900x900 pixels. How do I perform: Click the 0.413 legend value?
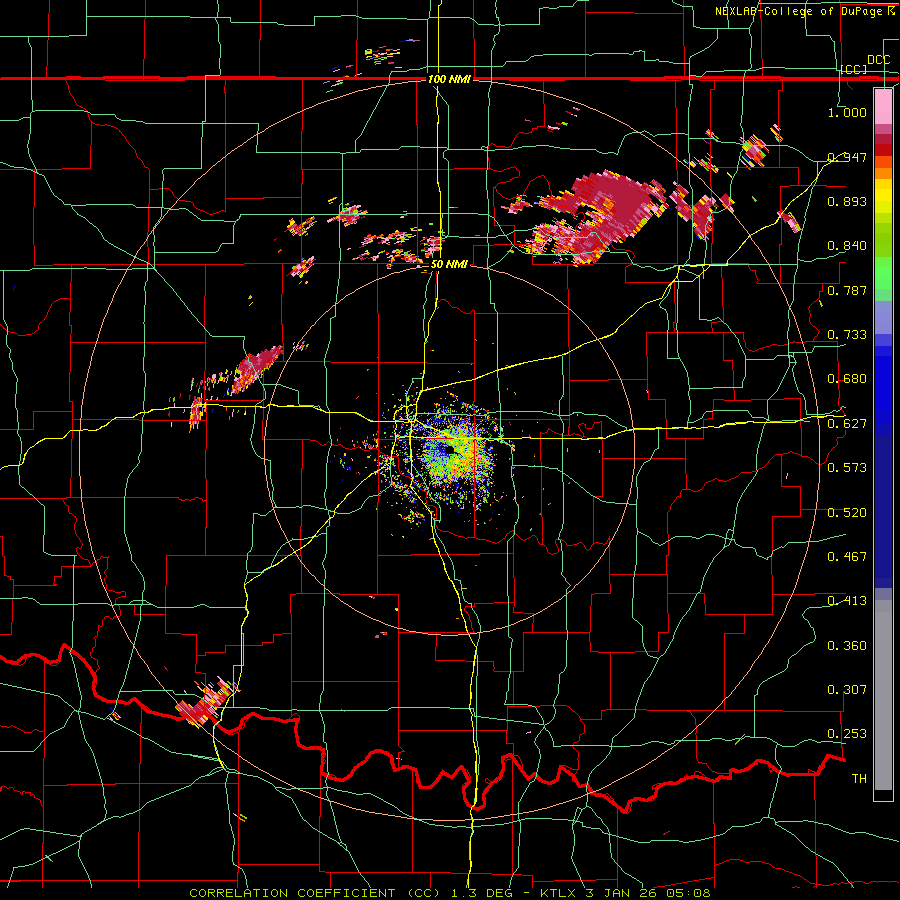pos(847,601)
